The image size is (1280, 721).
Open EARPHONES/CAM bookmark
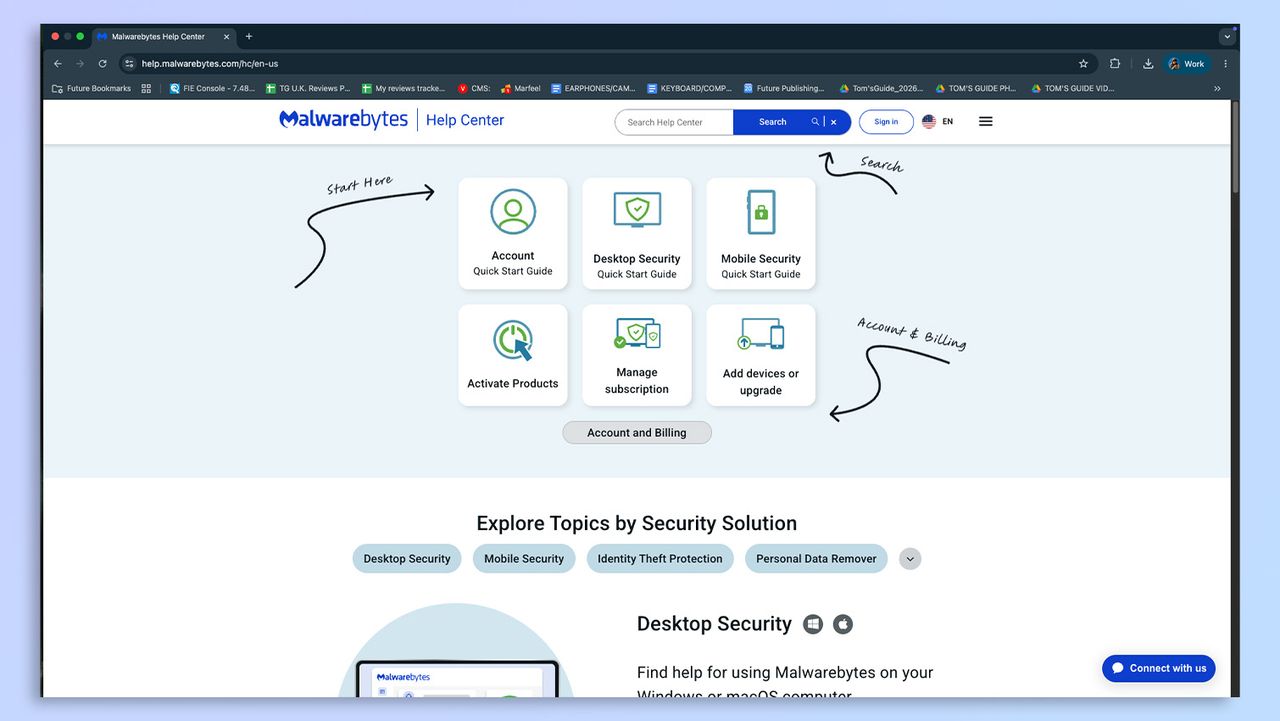tap(593, 88)
